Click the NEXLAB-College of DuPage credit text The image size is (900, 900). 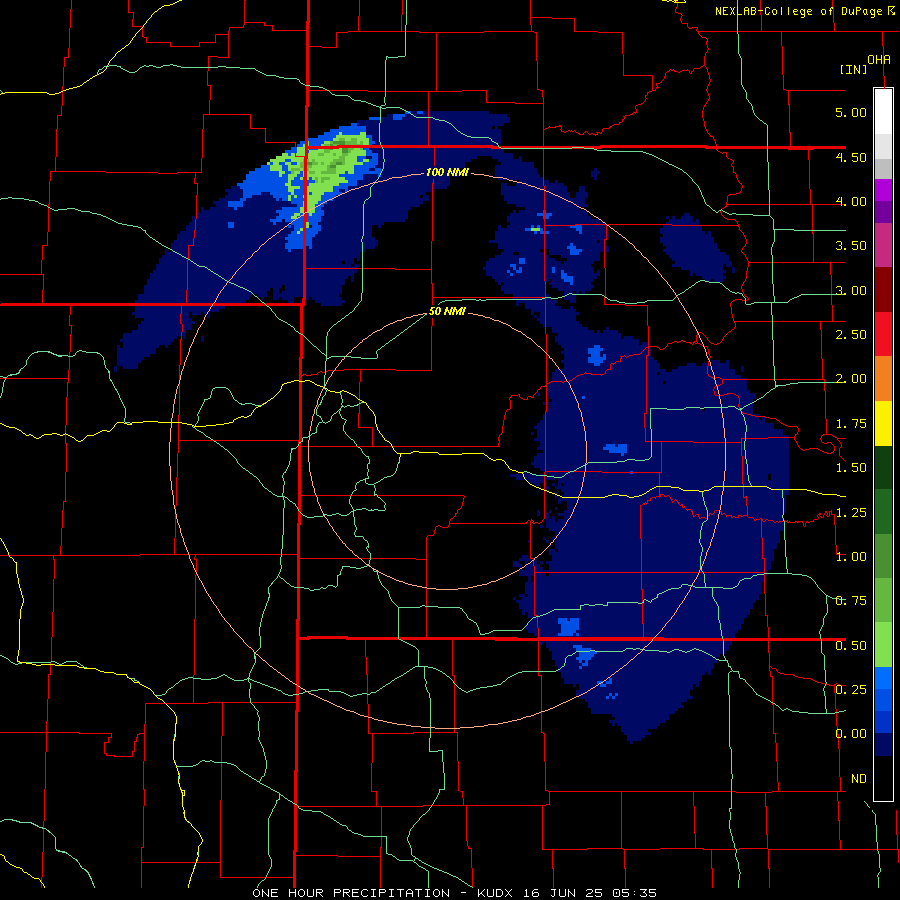800,11
